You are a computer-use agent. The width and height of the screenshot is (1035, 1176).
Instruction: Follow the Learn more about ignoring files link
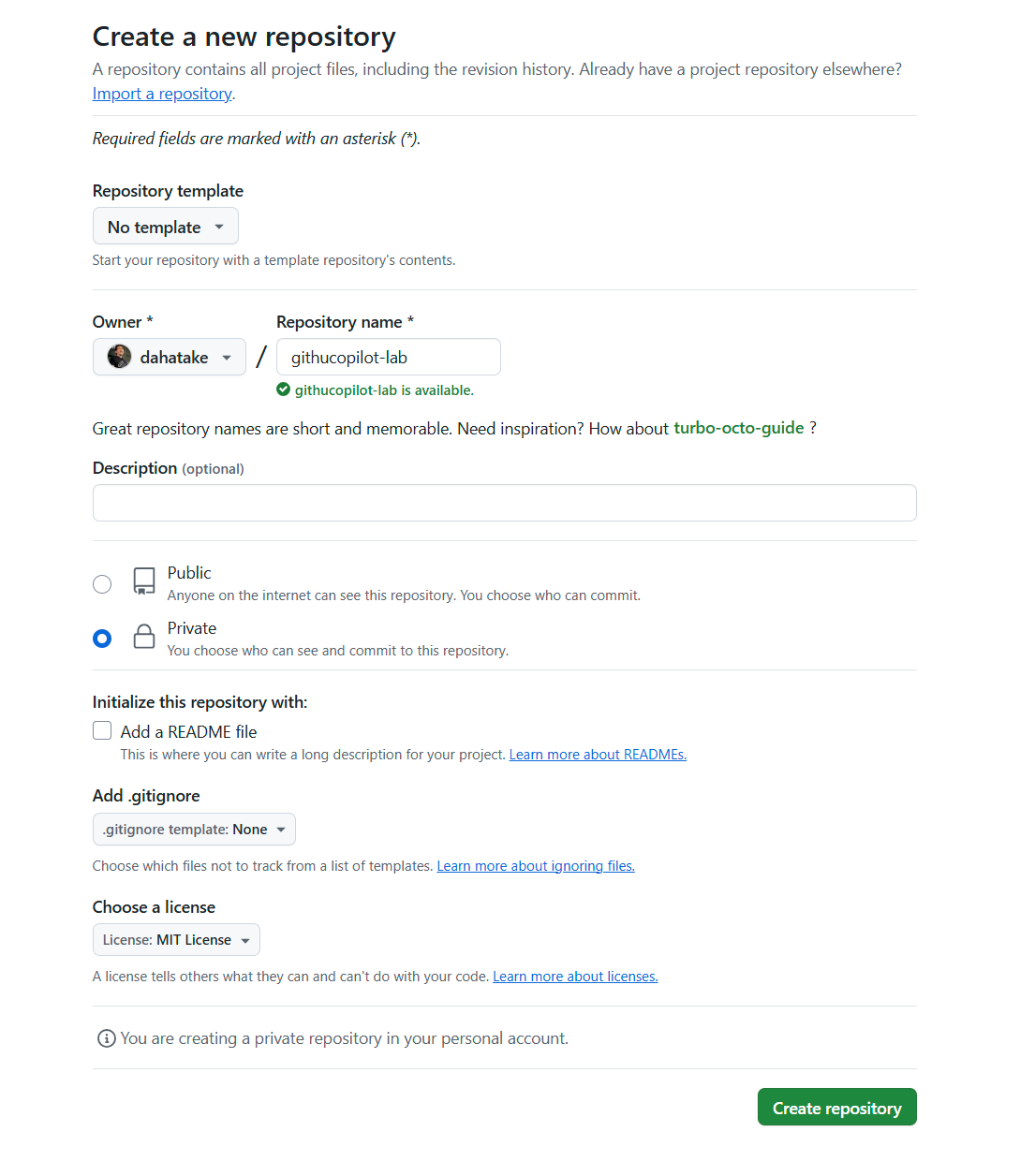click(535, 865)
